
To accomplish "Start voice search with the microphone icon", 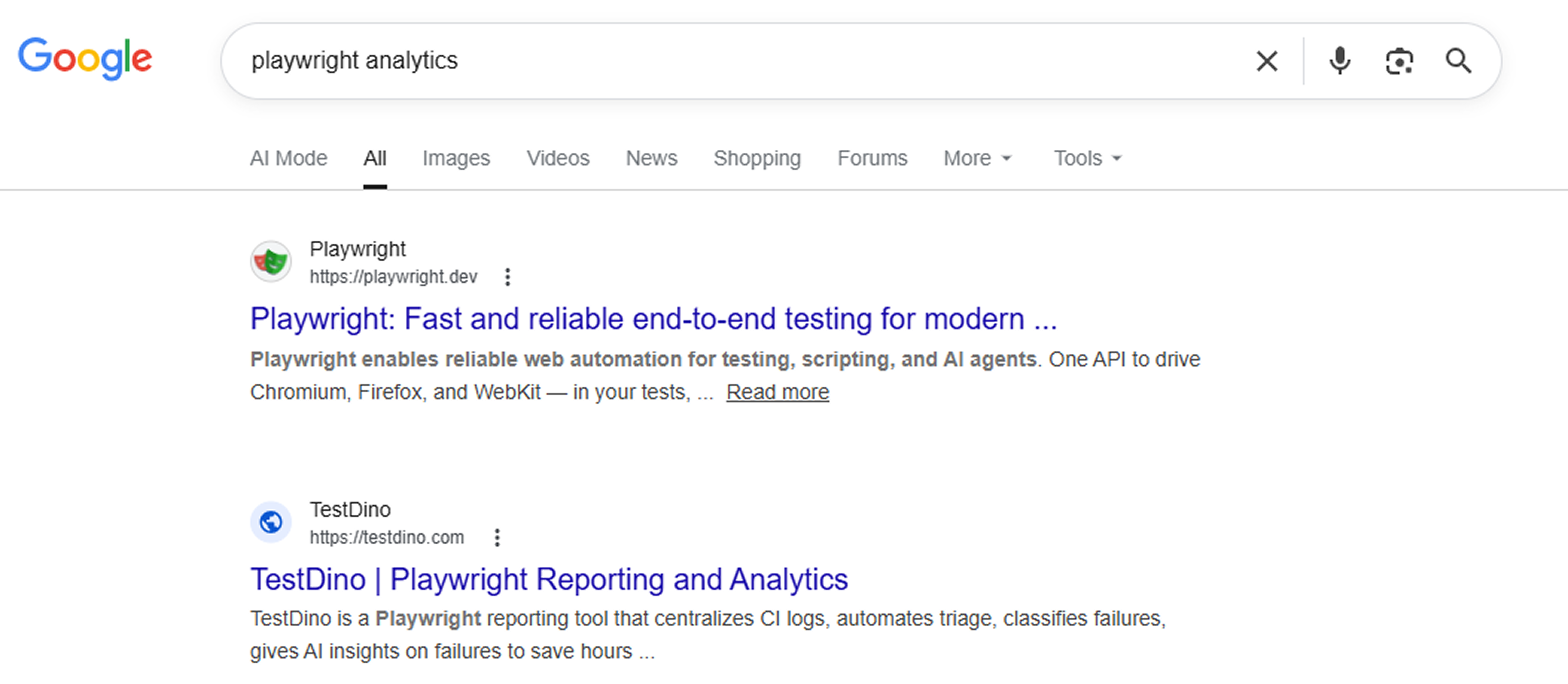I will [1340, 61].
